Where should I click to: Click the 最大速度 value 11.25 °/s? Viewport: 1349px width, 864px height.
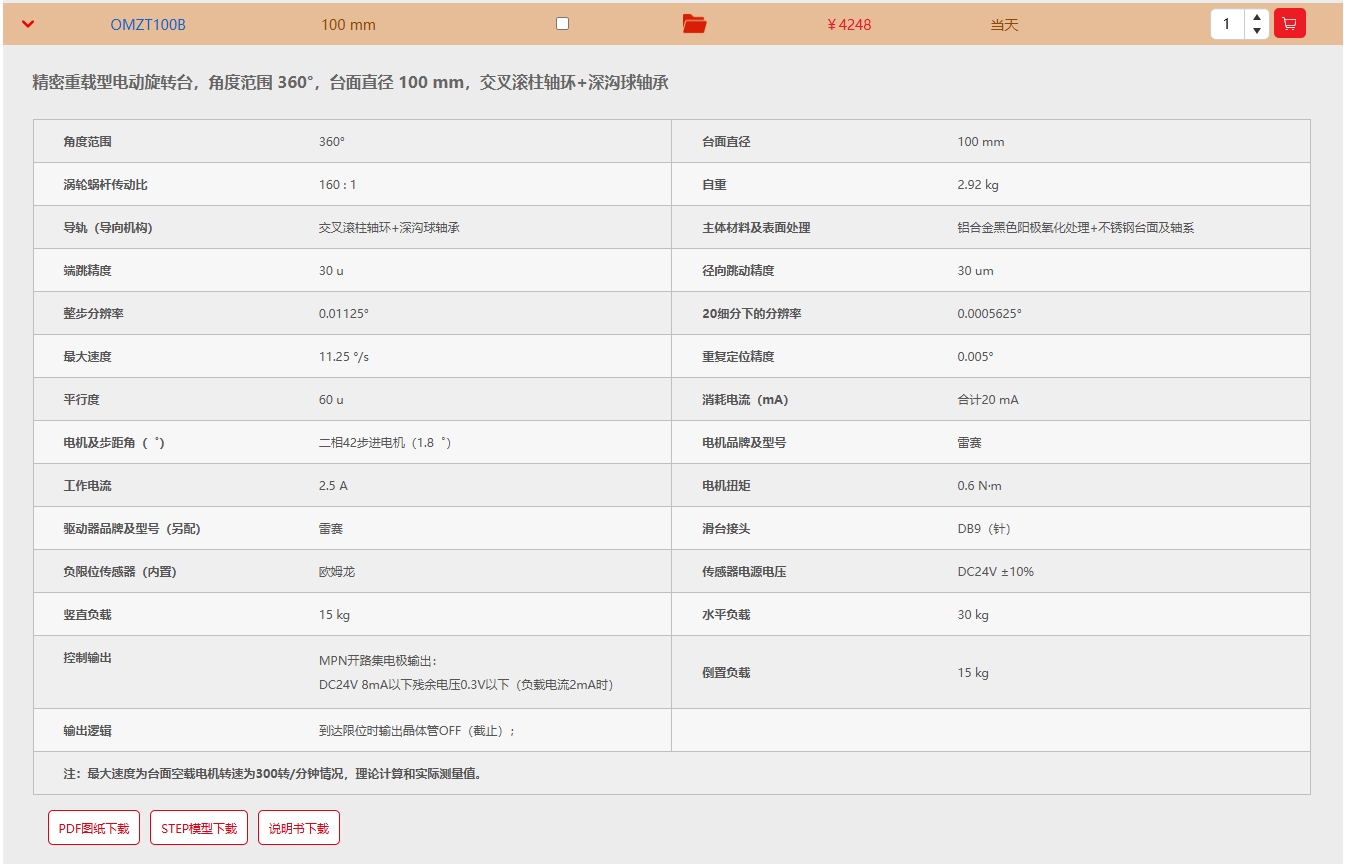(343, 357)
